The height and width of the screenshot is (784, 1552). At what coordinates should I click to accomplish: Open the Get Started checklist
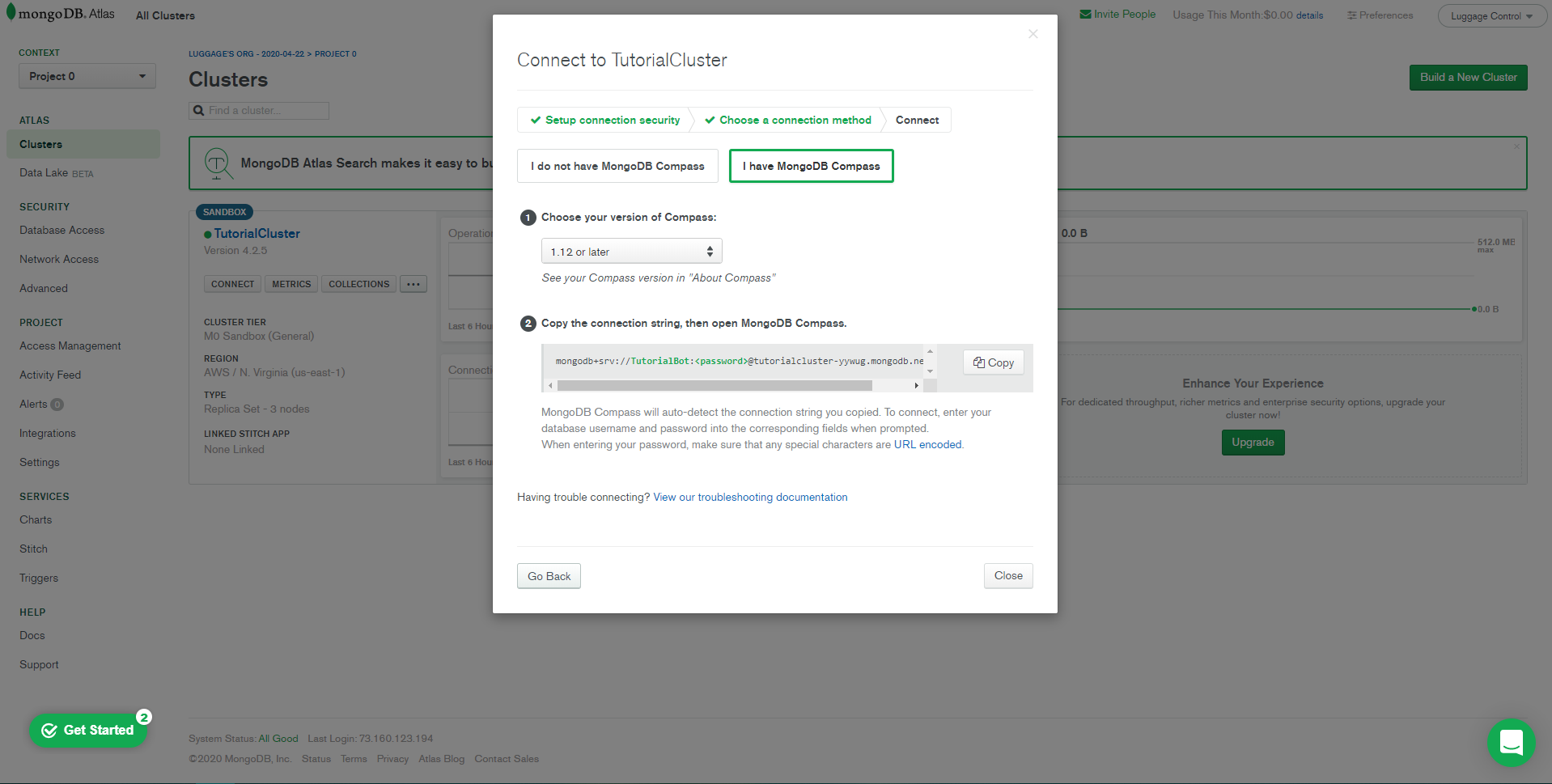(88, 730)
